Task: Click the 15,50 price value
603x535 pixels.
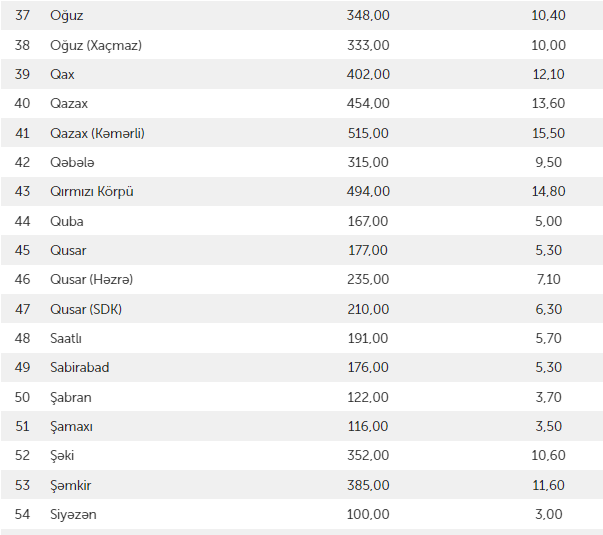Action: 549,133
